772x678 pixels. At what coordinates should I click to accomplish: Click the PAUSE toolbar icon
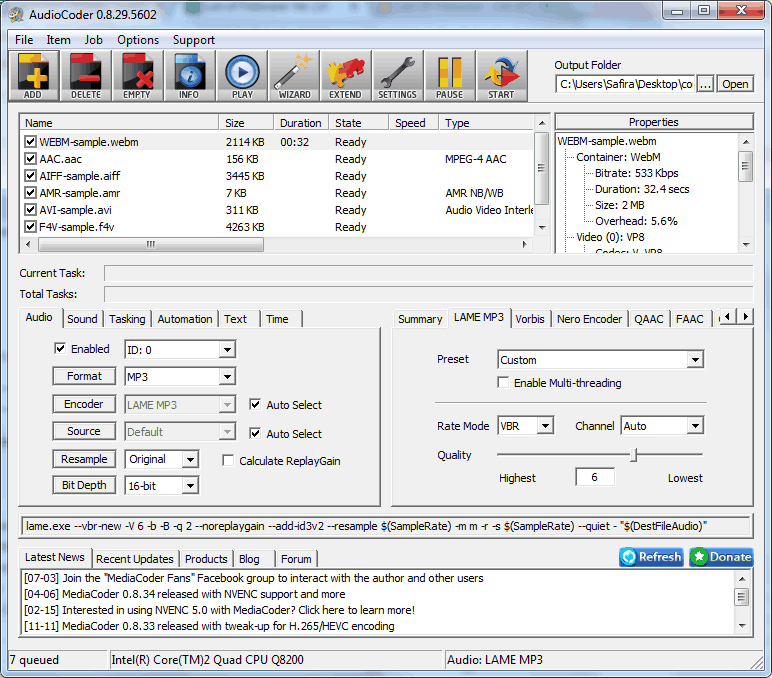(450, 76)
